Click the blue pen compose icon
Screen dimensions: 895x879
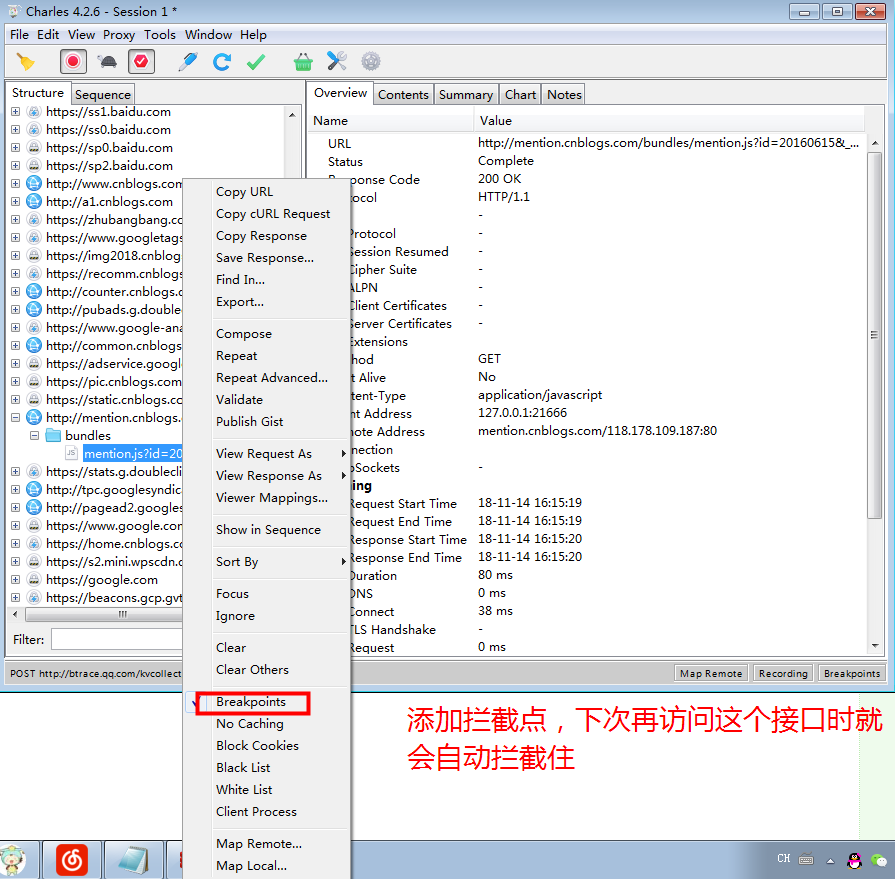click(x=188, y=61)
